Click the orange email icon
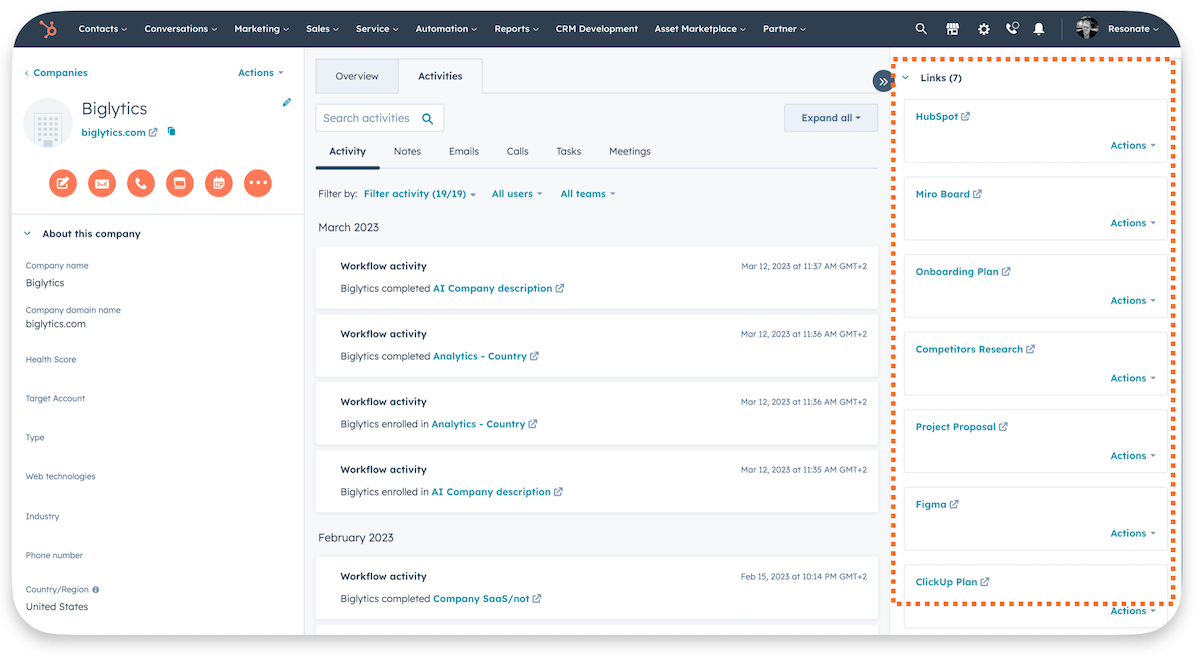The width and height of the screenshot is (1200, 663). click(102, 183)
